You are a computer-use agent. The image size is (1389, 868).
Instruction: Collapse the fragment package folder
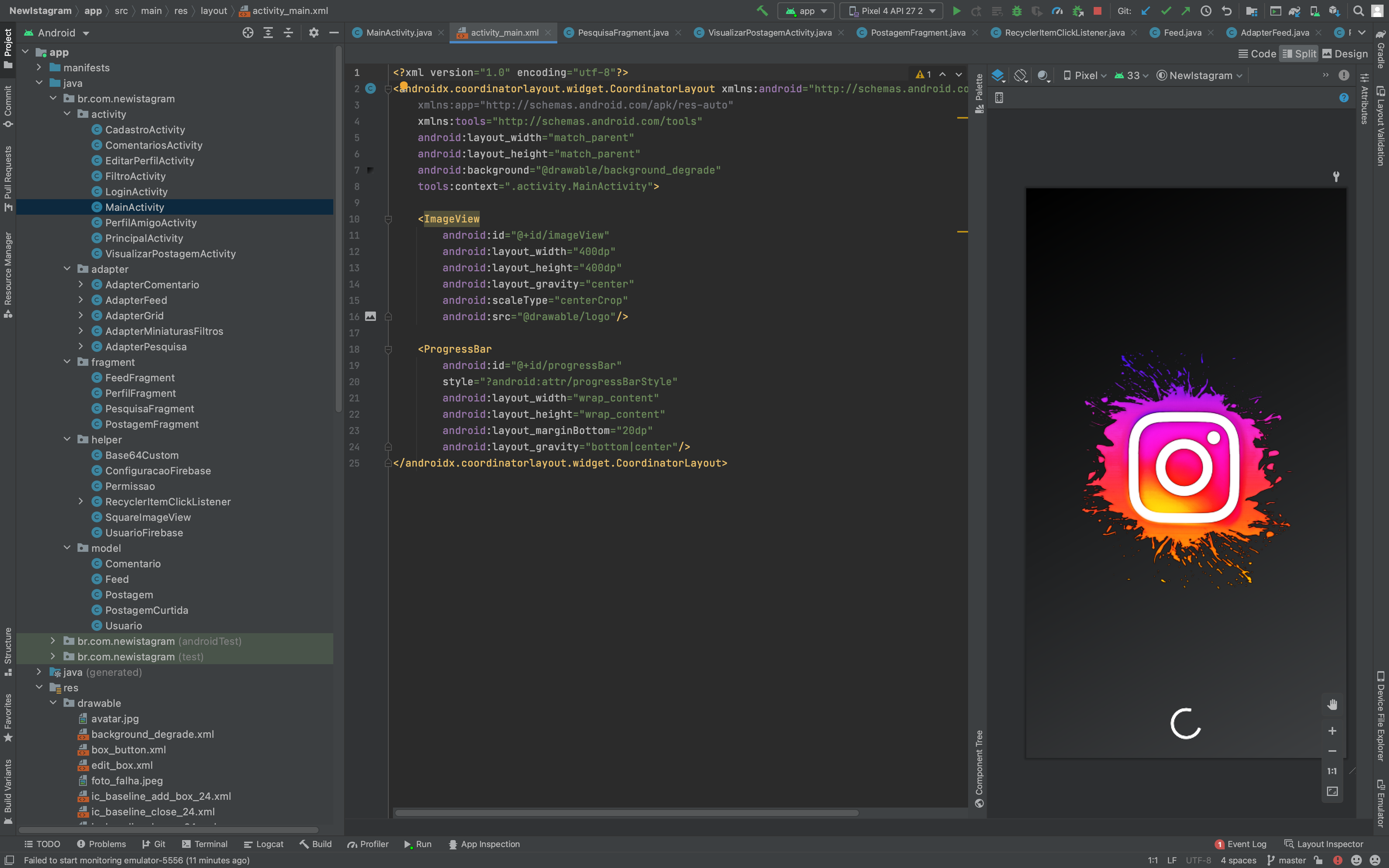[x=68, y=362]
